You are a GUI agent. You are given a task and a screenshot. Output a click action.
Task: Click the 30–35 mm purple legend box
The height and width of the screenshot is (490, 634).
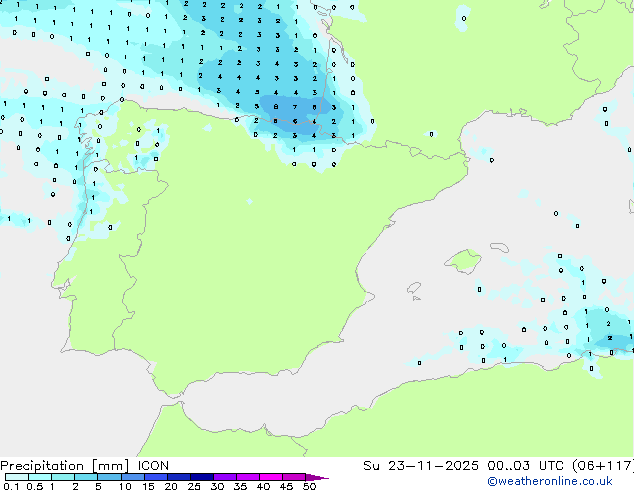point(224,477)
